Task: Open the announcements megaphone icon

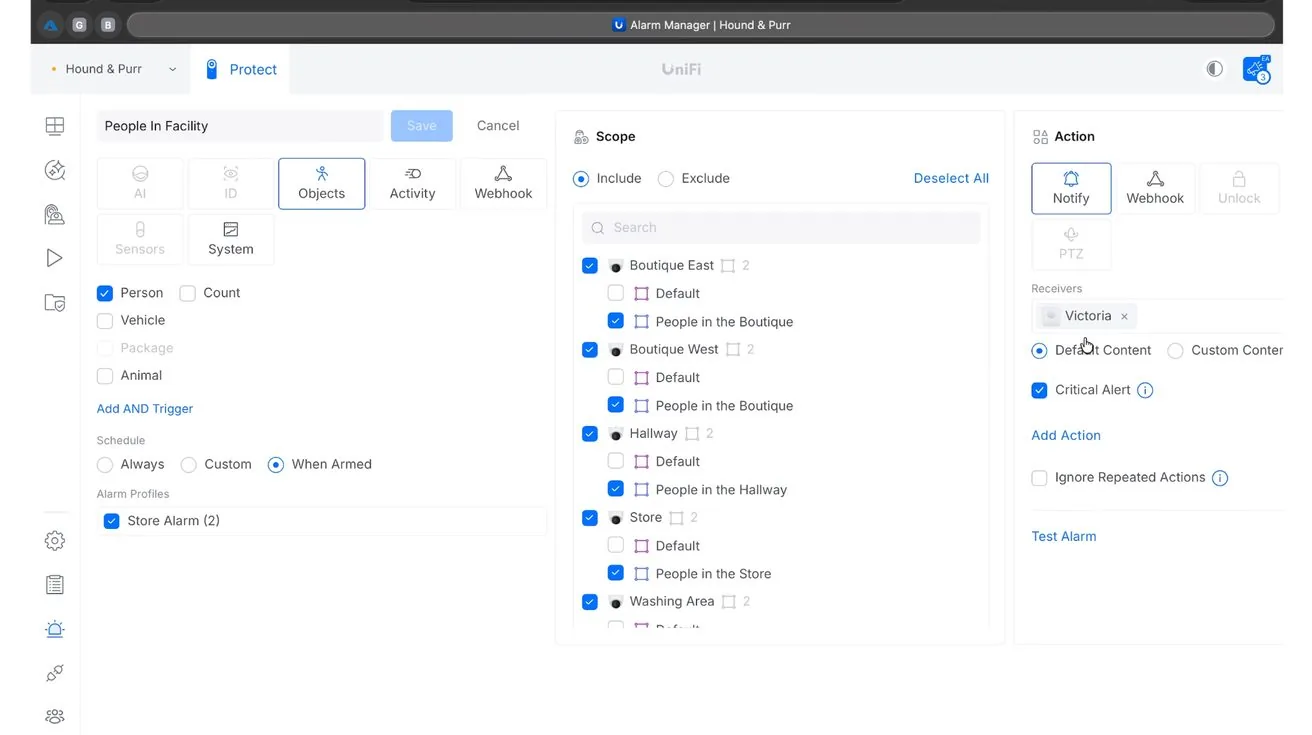Action: coord(1256,69)
